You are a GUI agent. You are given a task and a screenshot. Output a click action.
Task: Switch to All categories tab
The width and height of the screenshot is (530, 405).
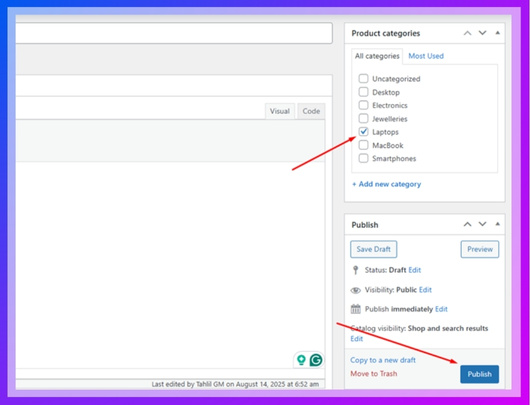click(x=377, y=56)
